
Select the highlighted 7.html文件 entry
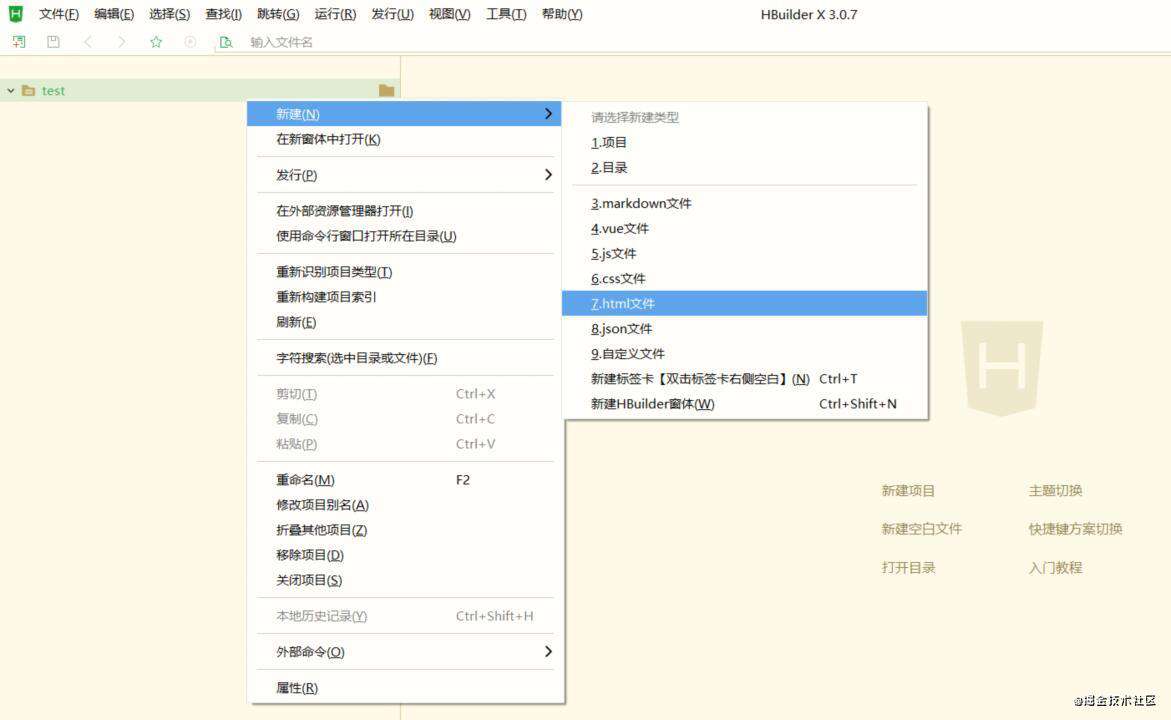click(745, 303)
